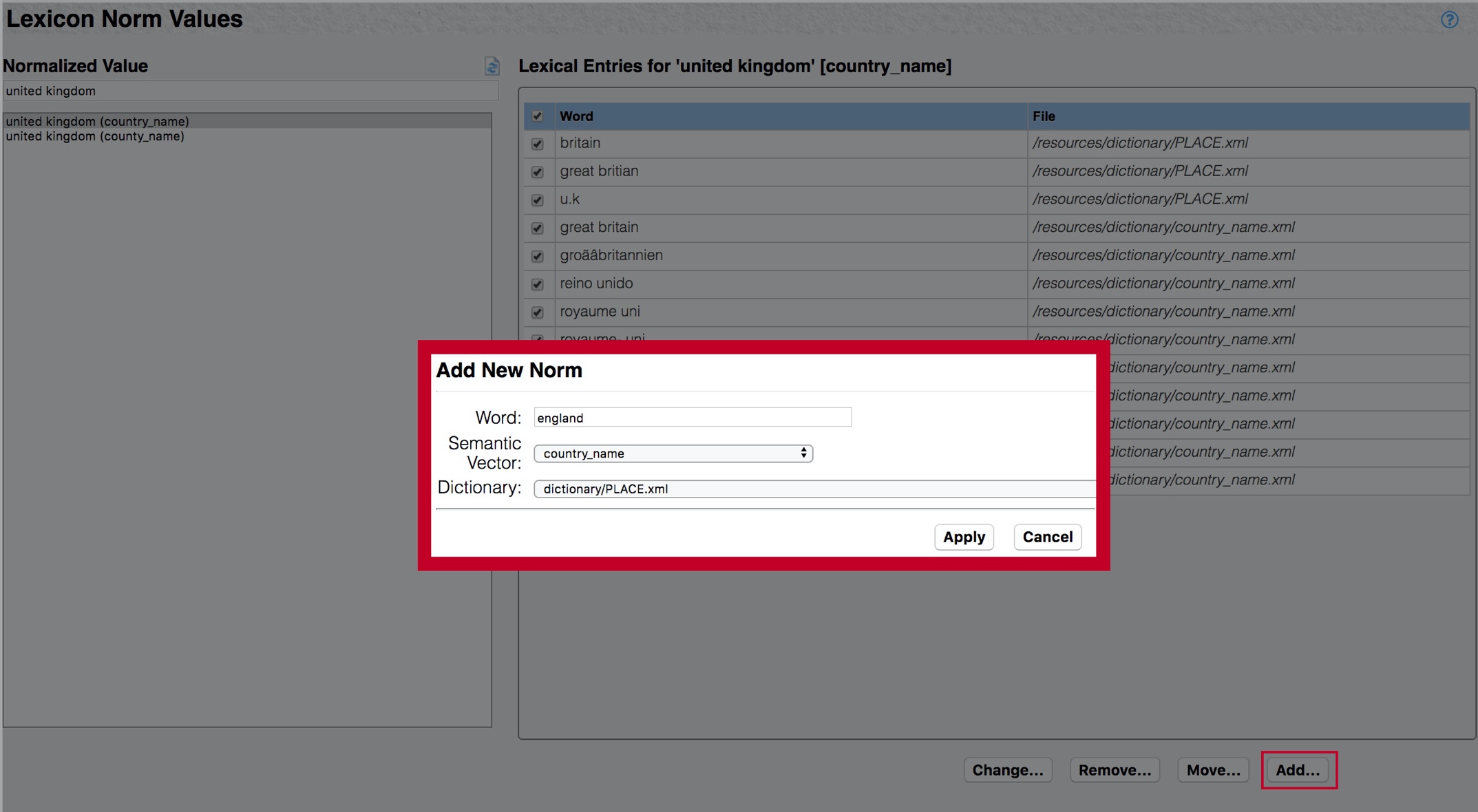The width and height of the screenshot is (1478, 812).
Task: Deselect the "great britain" checkbox
Action: coord(538,228)
